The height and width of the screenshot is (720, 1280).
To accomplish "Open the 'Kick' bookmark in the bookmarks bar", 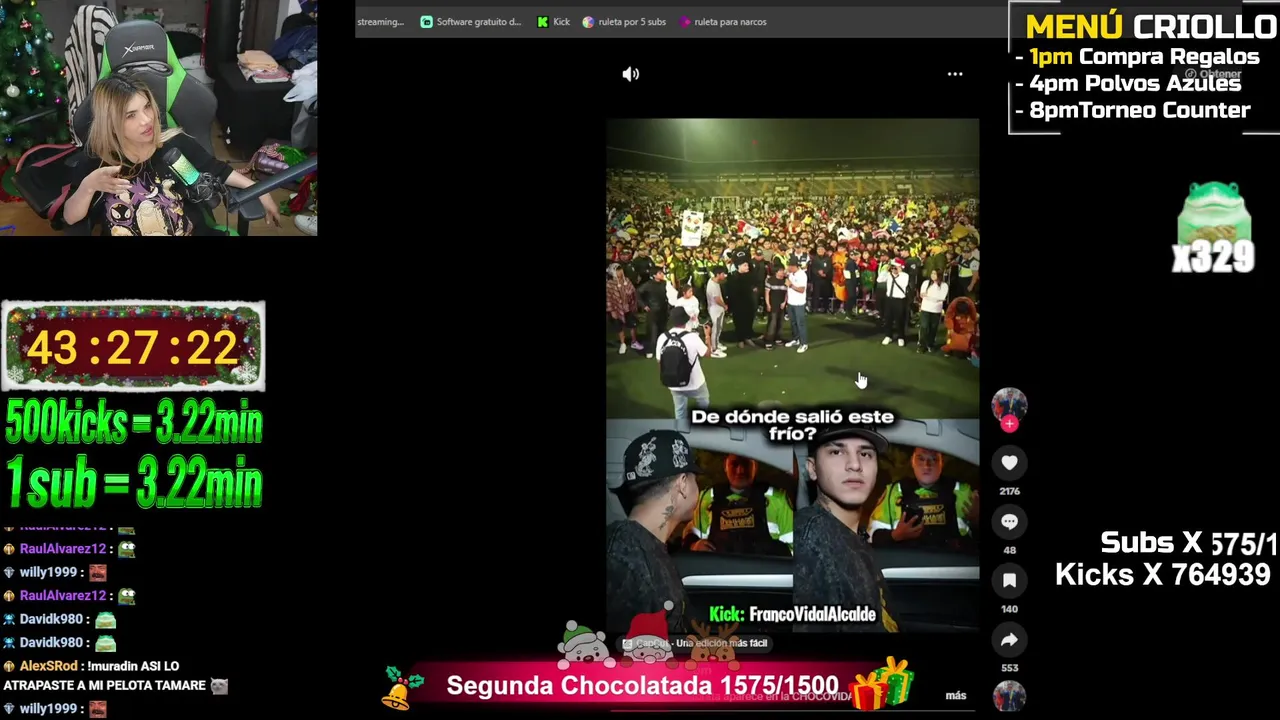I will click(554, 22).
